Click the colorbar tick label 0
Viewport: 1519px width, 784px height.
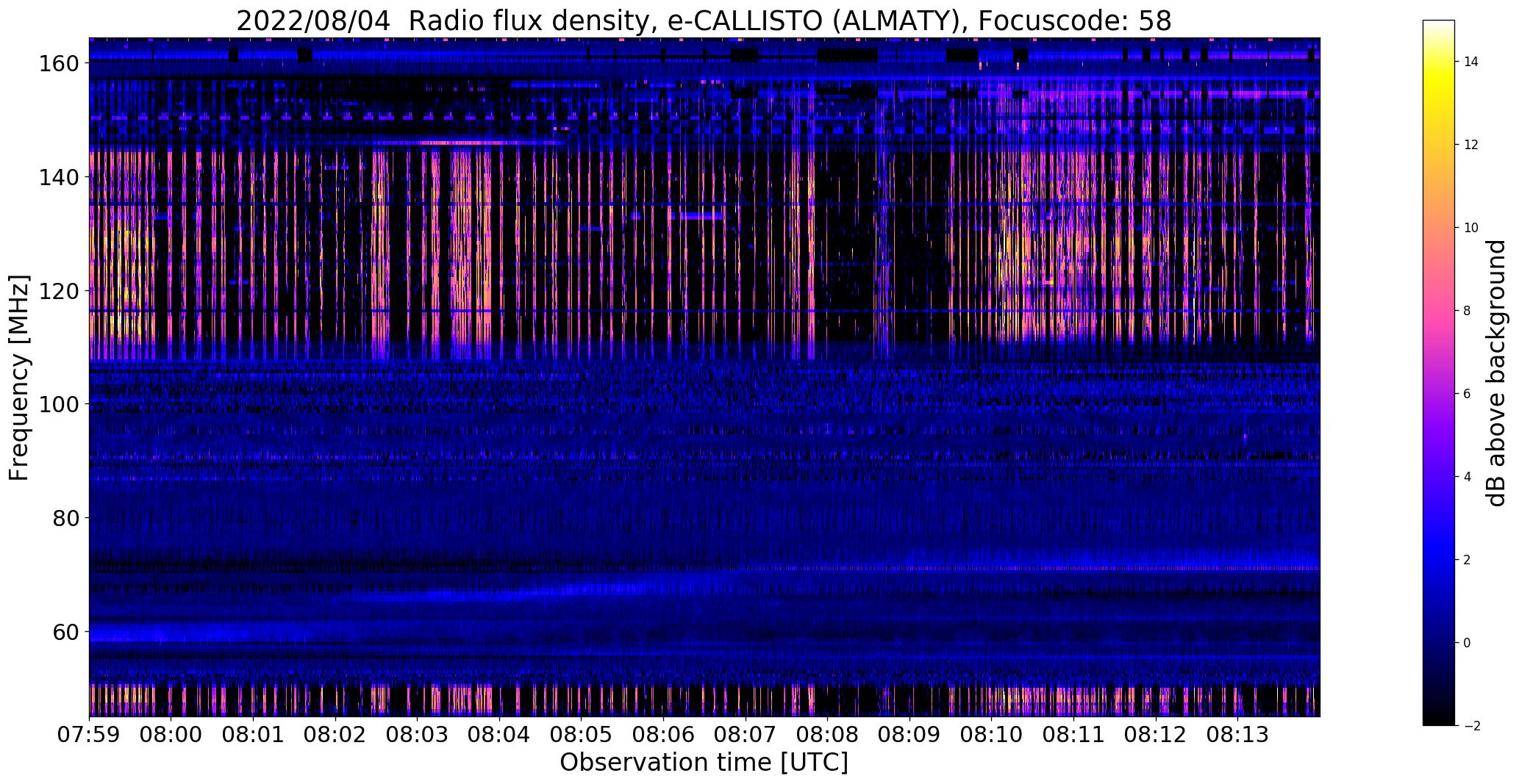tap(1468, 643)
